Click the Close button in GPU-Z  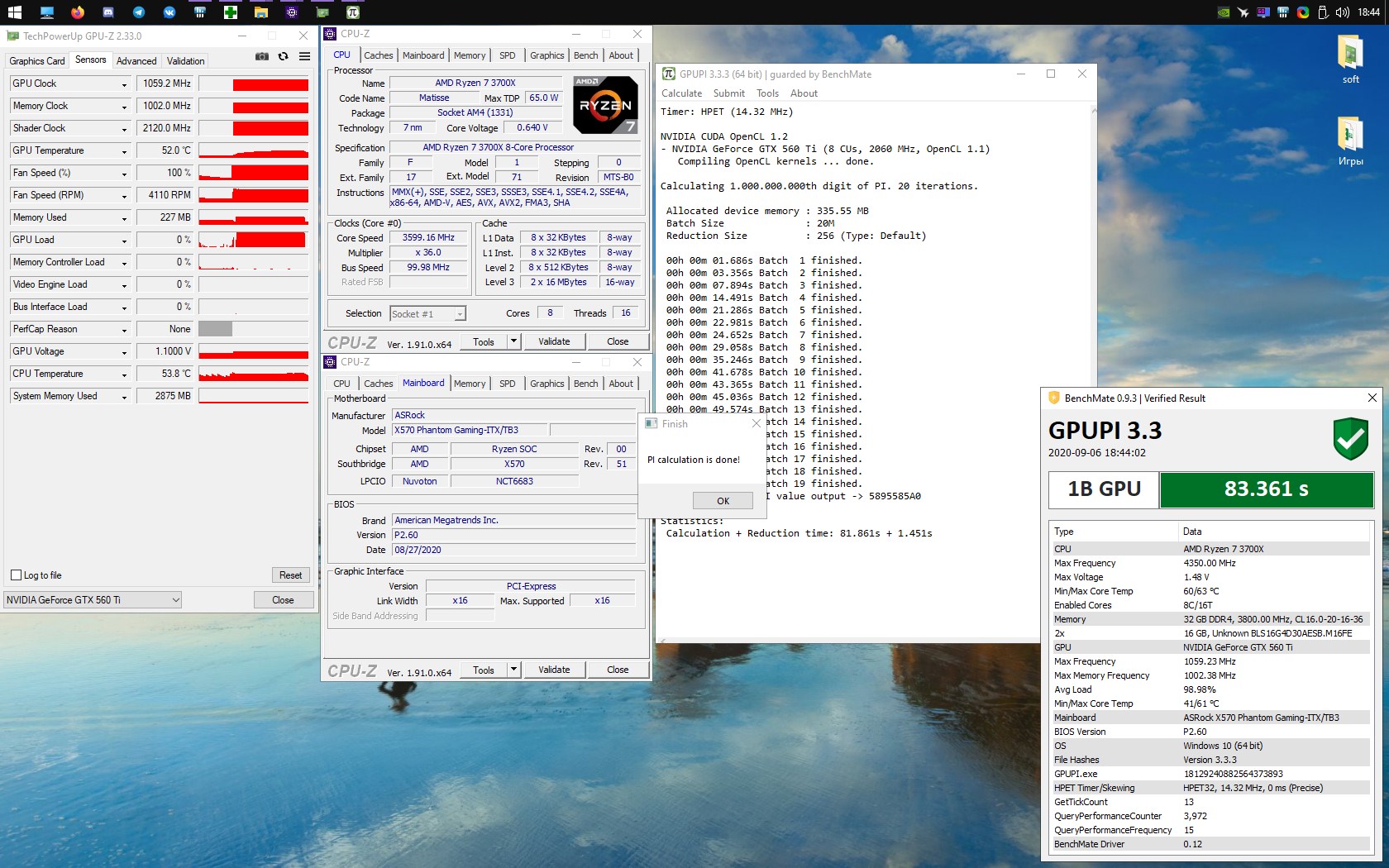pyautogui.click(x=283, y=600)
